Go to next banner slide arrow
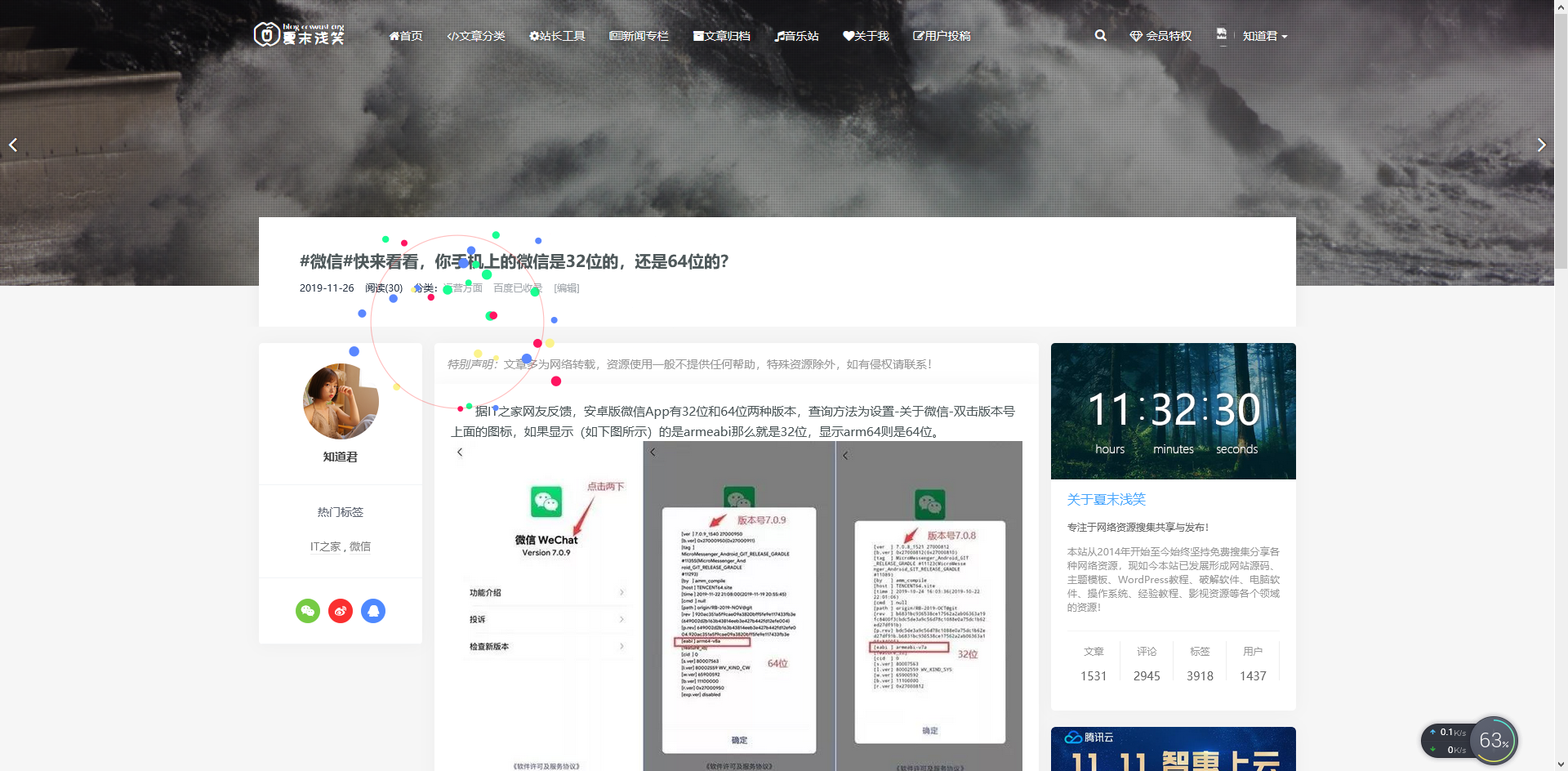The height and width of the screenshot is (771, 1568). pyautogui.click(x=1541, y=145)
